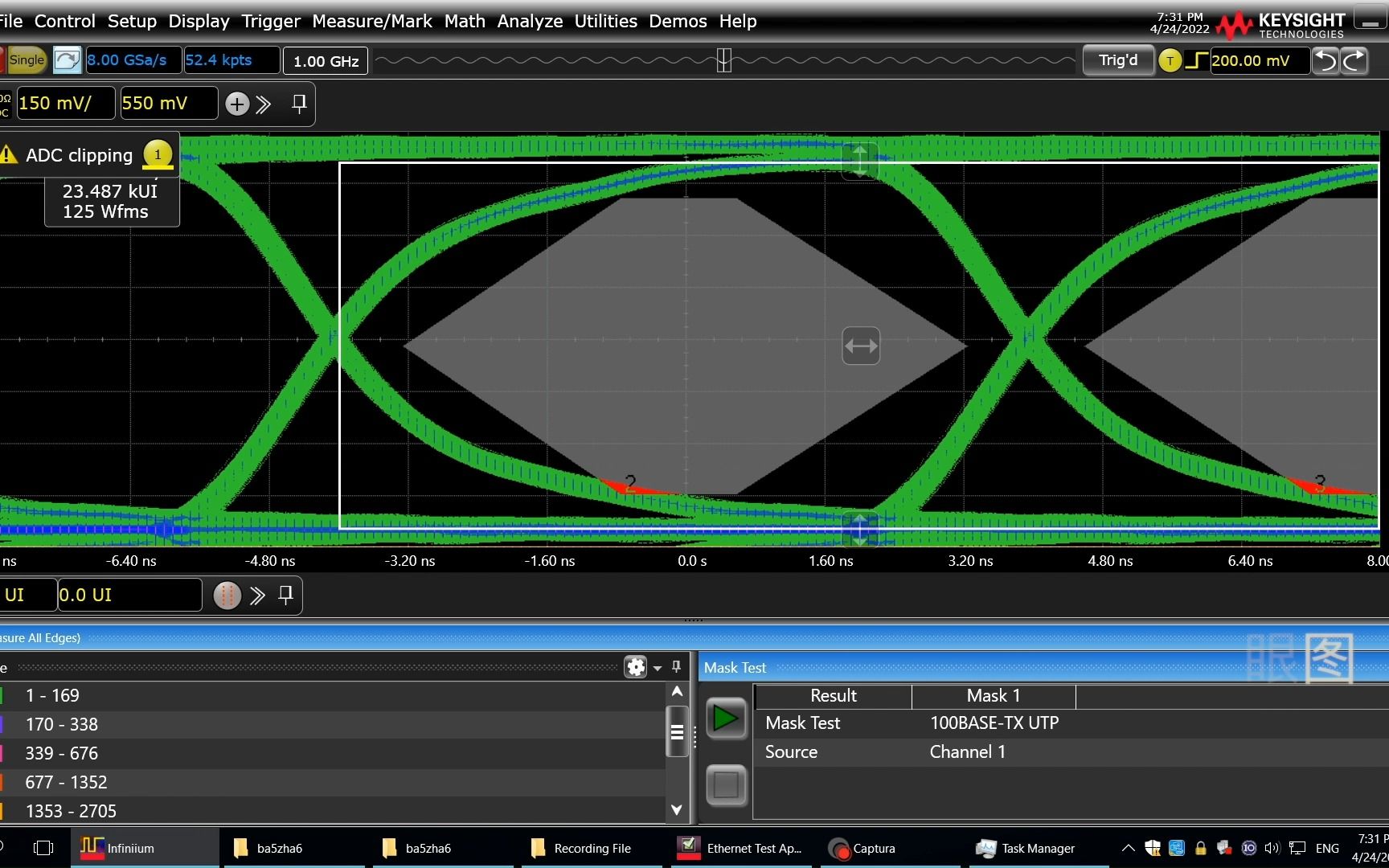Image resolution: width=1389 pixels, height=868 pixels.
Task: Open dropdown arrow next to gear icon
Action: click(658, 668)
